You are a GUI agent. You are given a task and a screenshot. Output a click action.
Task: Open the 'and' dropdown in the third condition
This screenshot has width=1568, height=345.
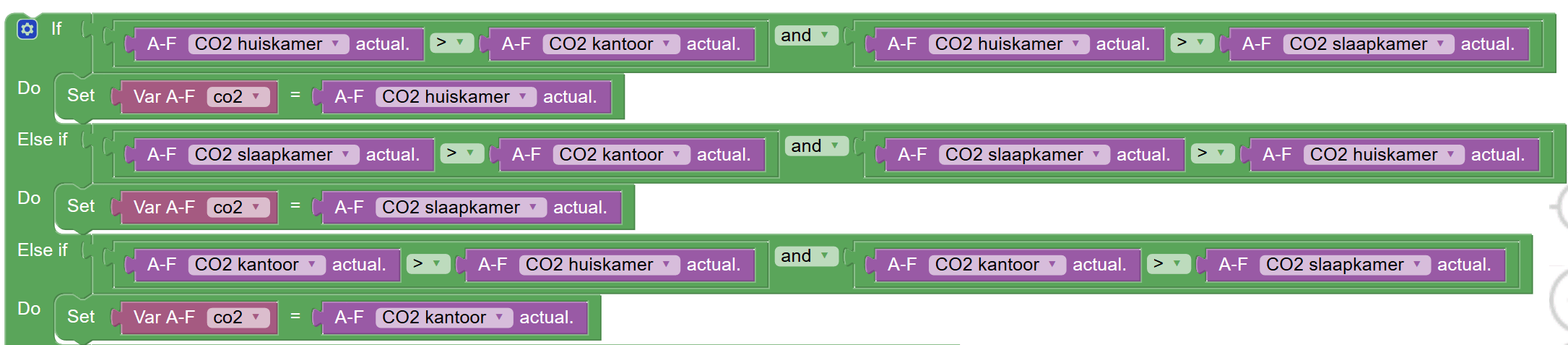click(806, 256)
